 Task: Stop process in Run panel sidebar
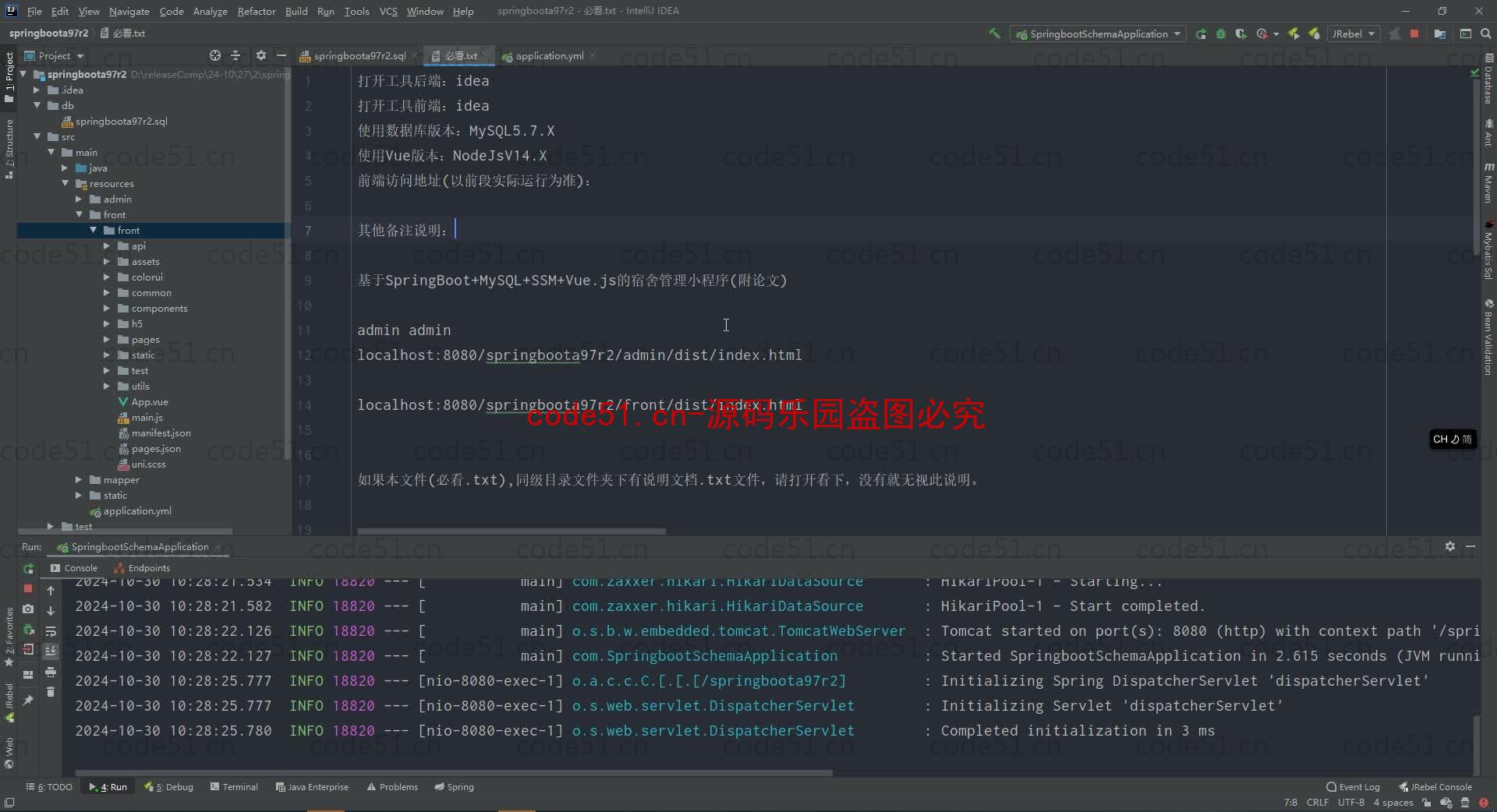[x=28, y=588]
